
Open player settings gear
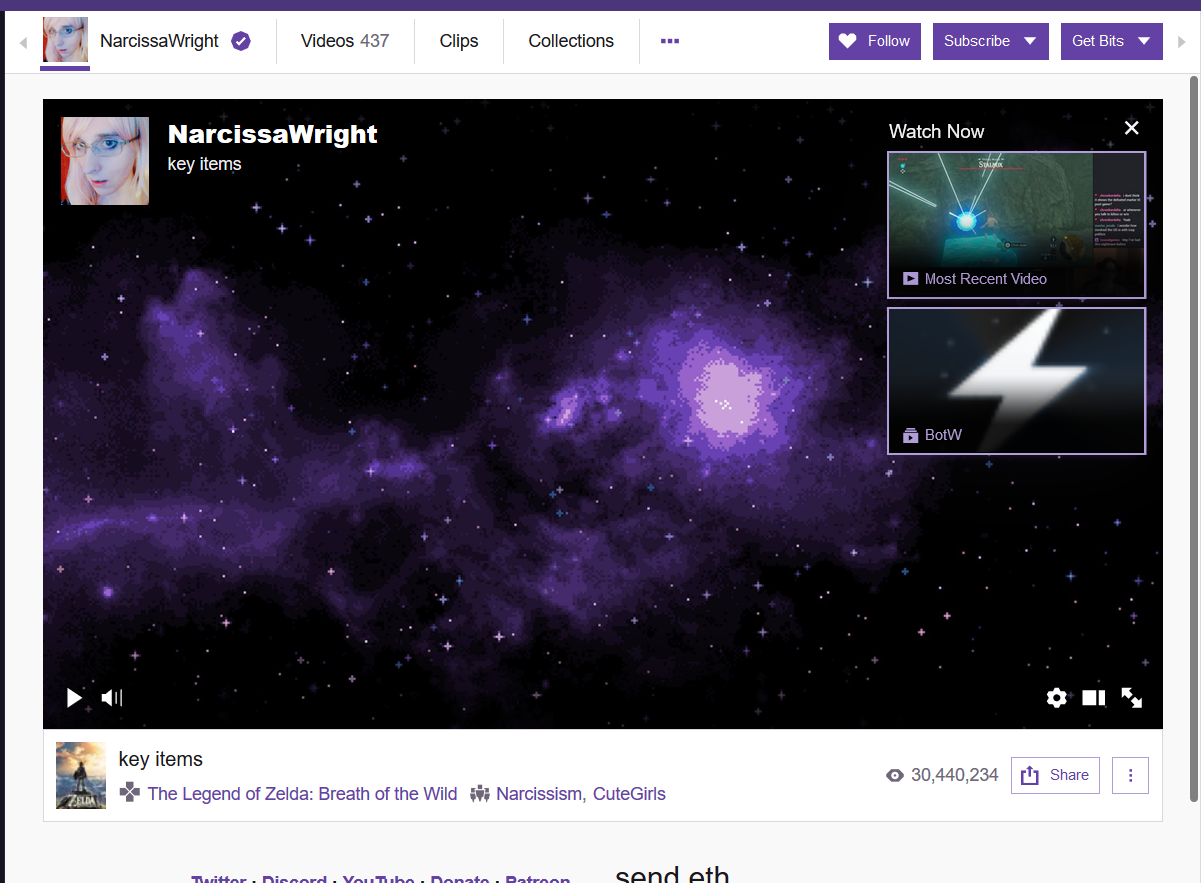(1057, 698)
